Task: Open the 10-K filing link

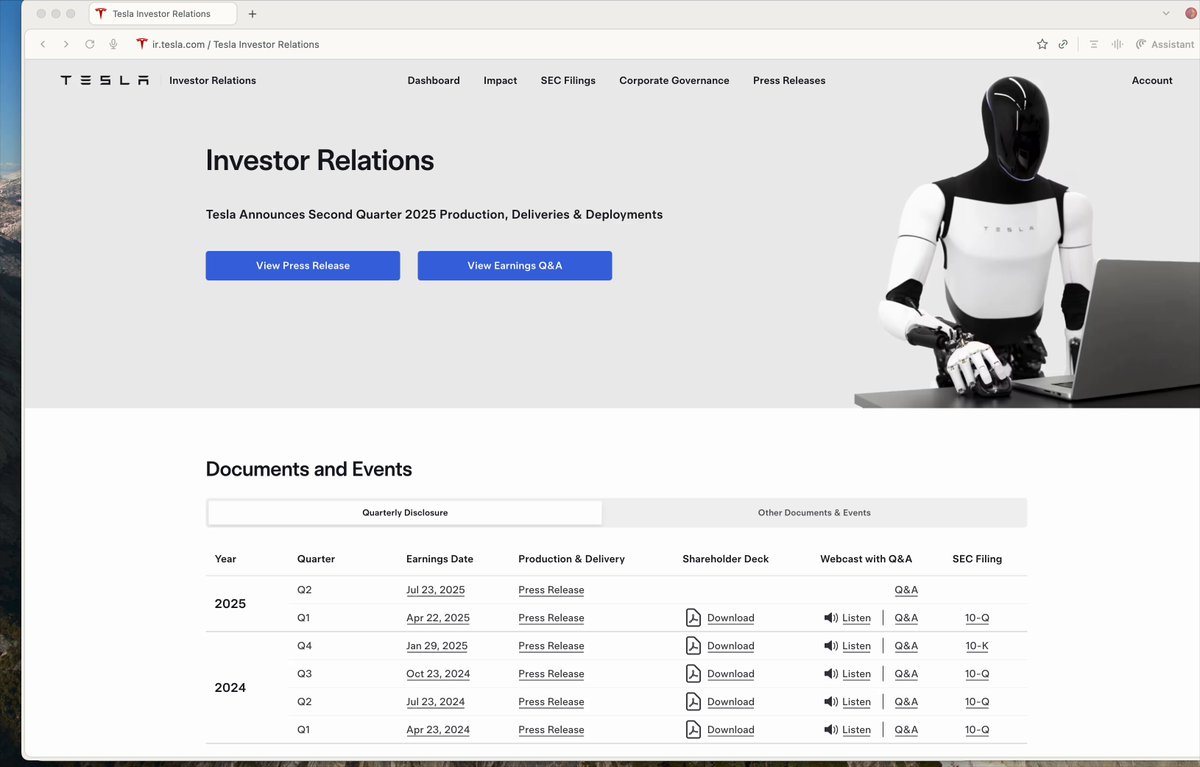Action: coord(977,646)
